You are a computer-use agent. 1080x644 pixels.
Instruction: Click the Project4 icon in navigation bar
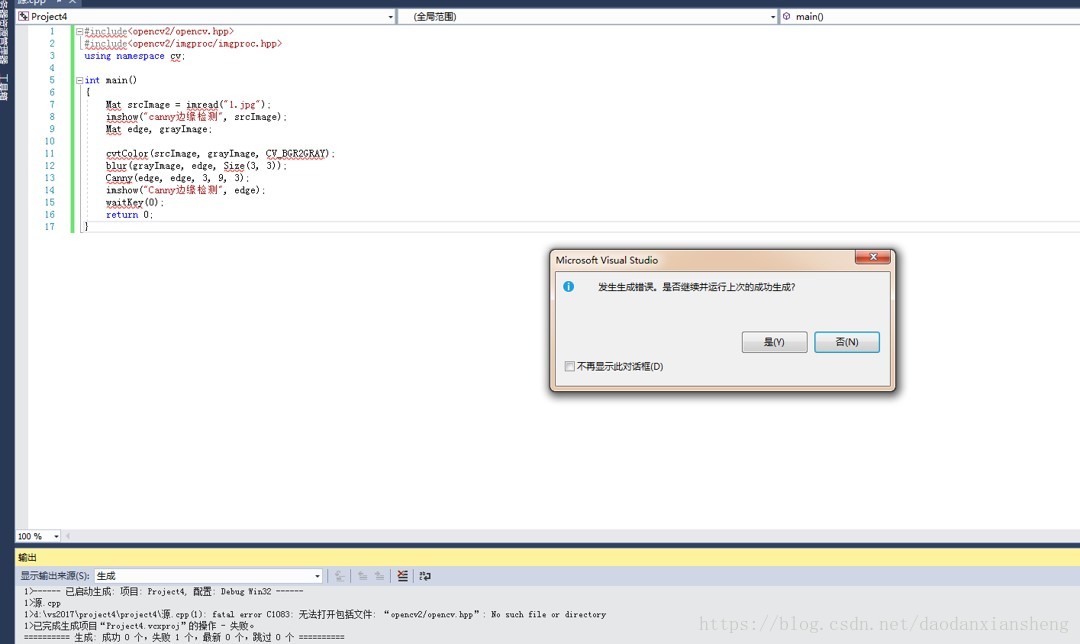click(23, 17)
